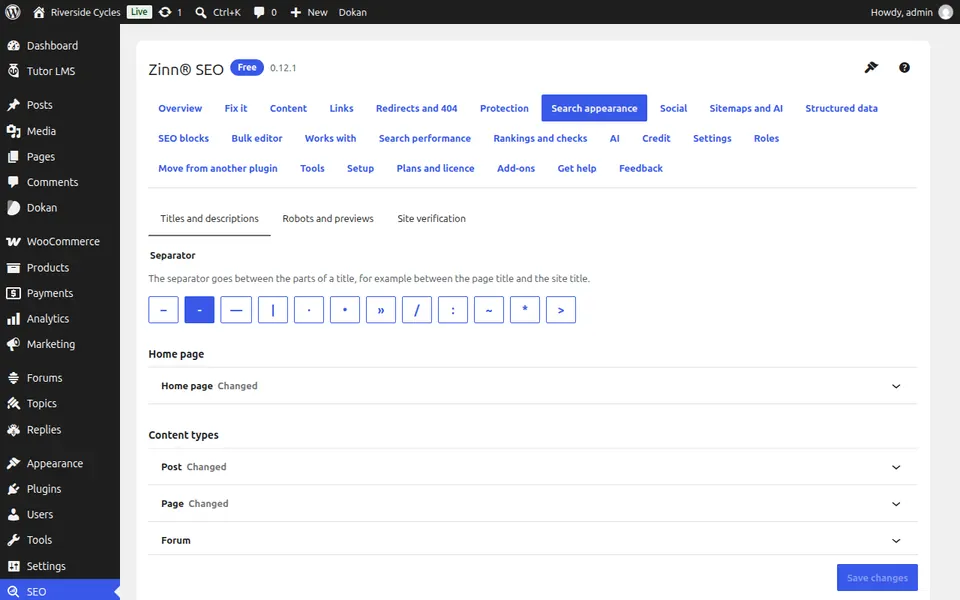Open Redirects and 404 tab
Viewport: 960px width, 600px height.
(416, 108)
